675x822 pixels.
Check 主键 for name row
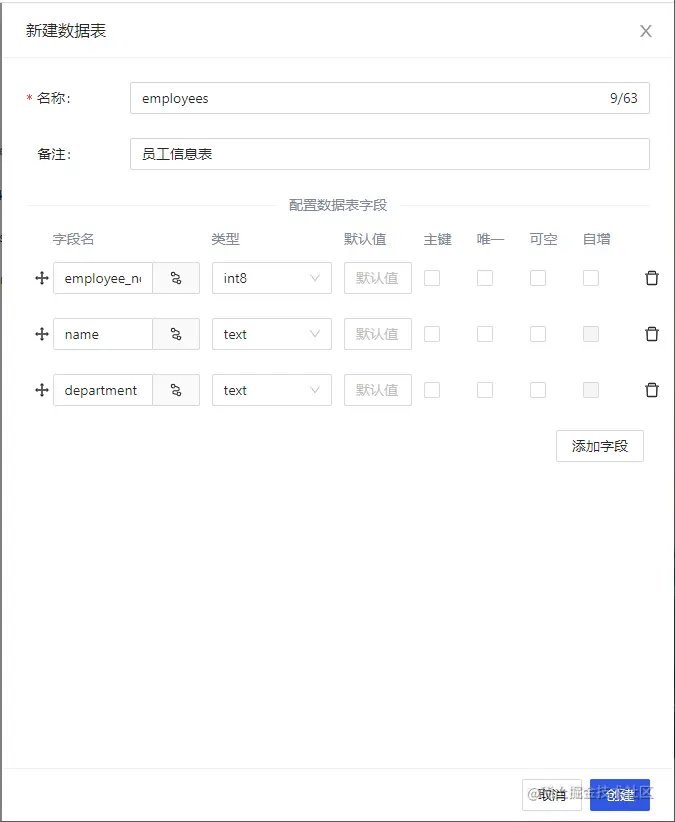(432, 334)
